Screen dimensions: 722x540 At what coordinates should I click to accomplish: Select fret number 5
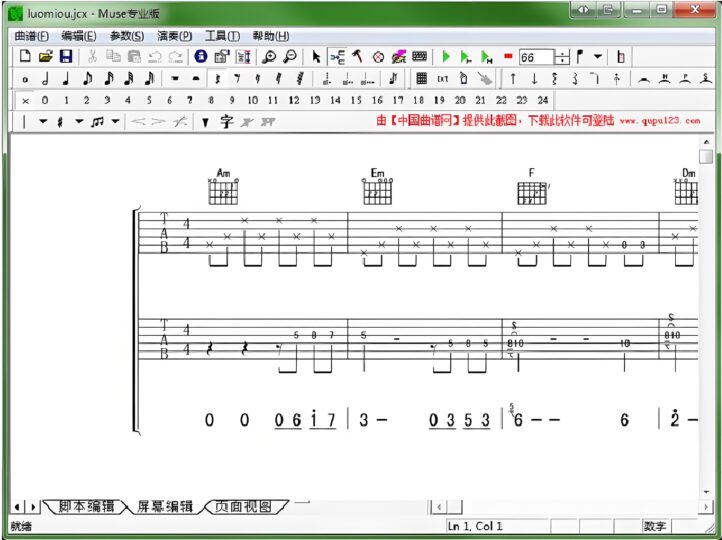coord(149,100)
